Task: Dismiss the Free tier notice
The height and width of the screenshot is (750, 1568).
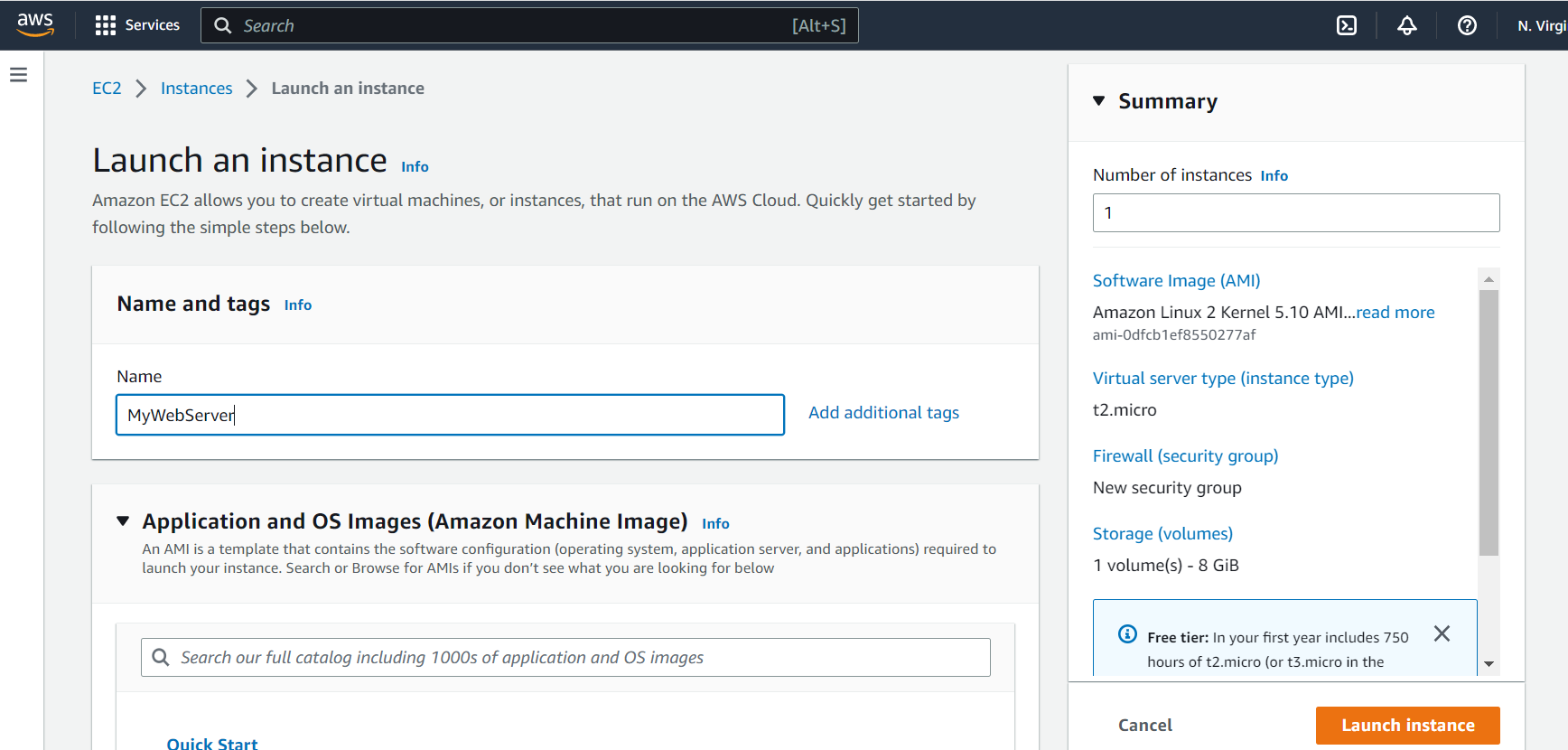Action: 1442,634
